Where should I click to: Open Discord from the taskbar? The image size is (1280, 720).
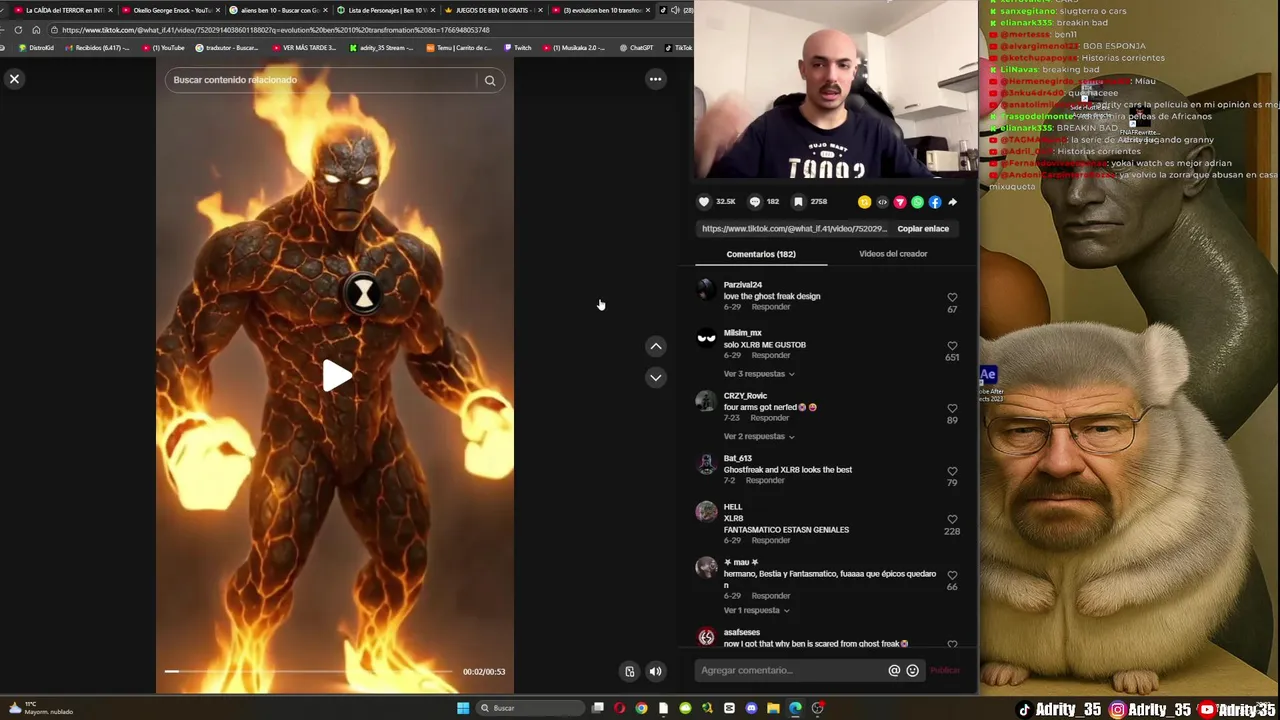point(751,708)
